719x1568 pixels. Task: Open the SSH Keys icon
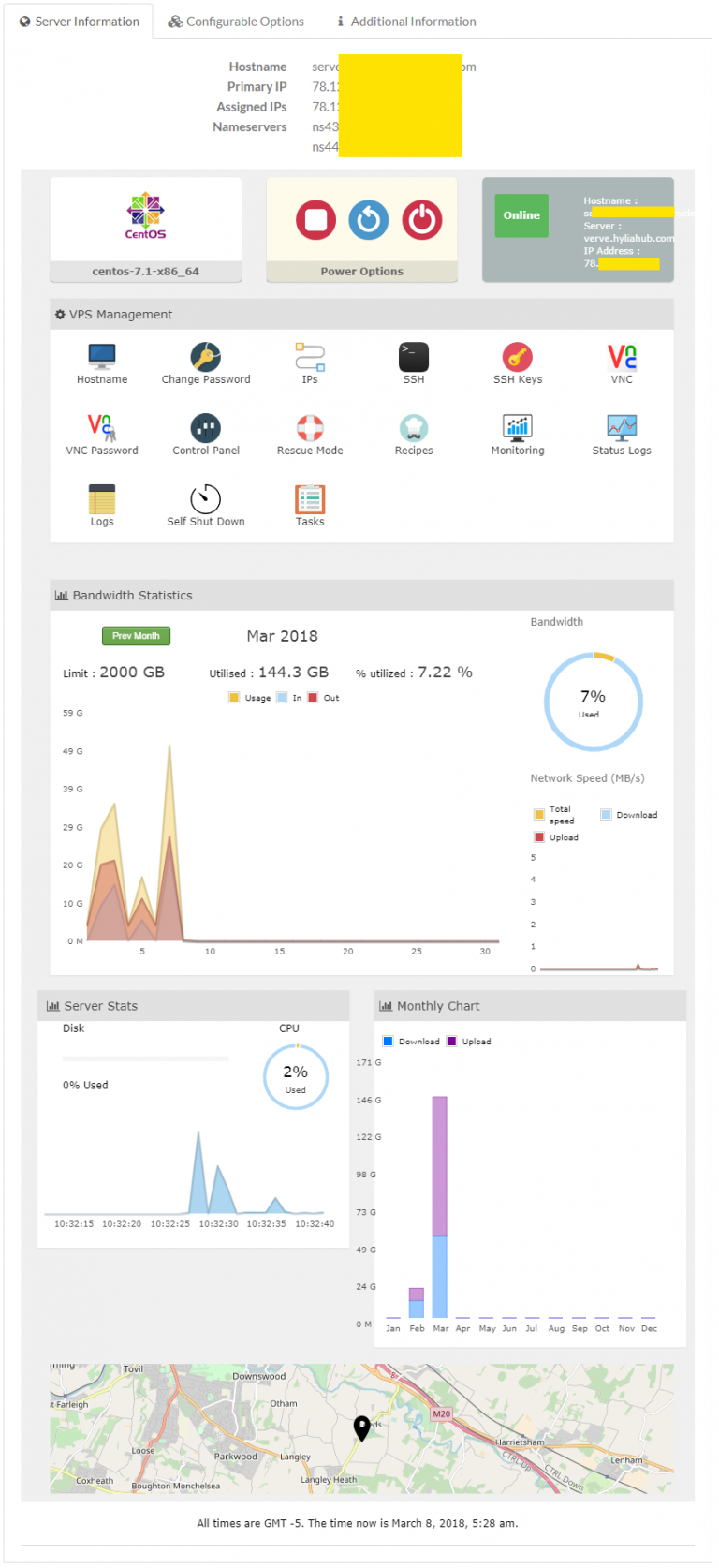click(x=518, y=357)
